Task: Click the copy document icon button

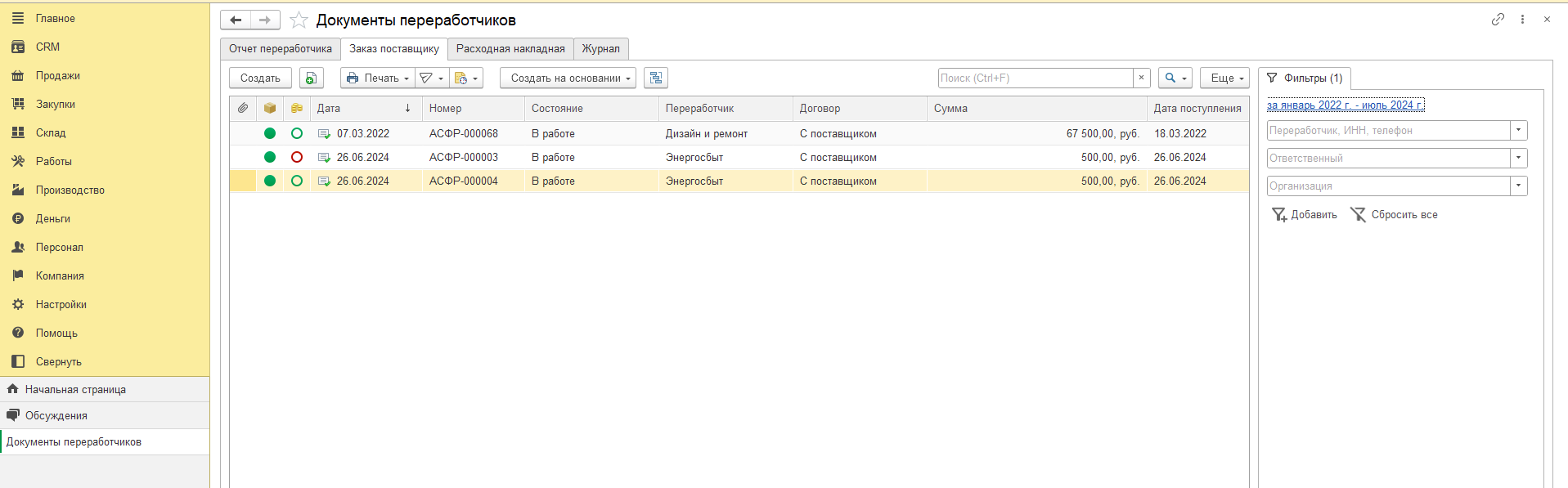Action: pos(311,78)
